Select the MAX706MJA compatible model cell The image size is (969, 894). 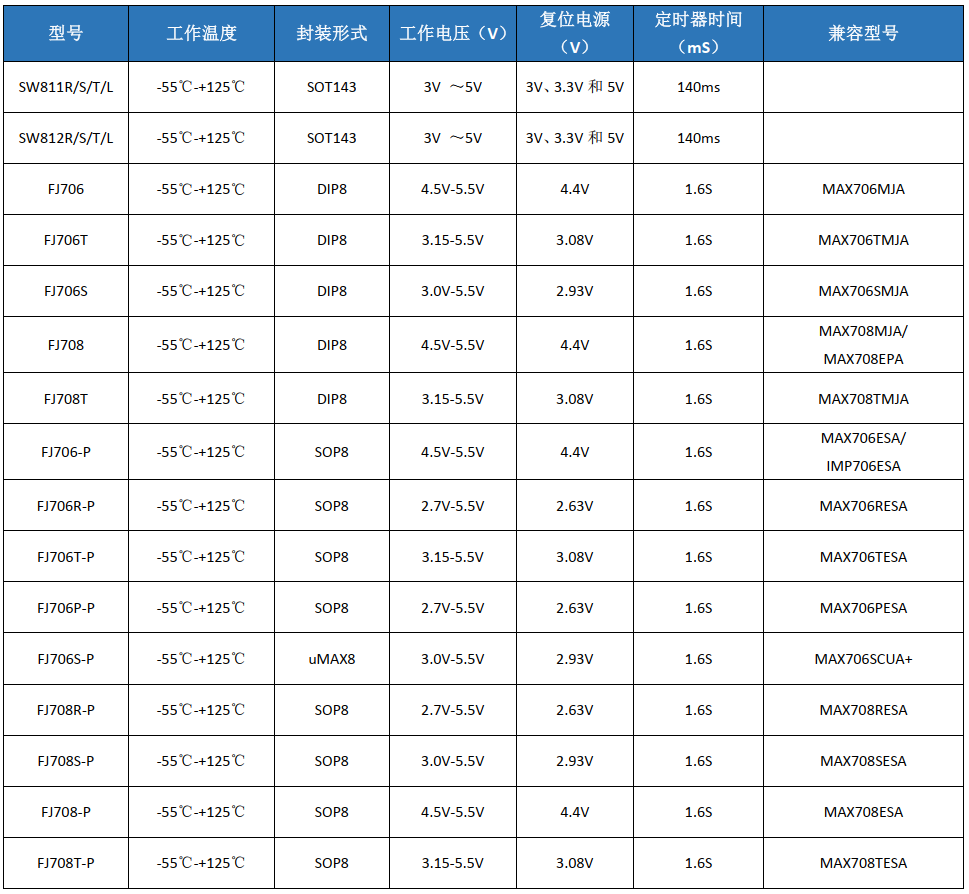(x=863, y=189)
